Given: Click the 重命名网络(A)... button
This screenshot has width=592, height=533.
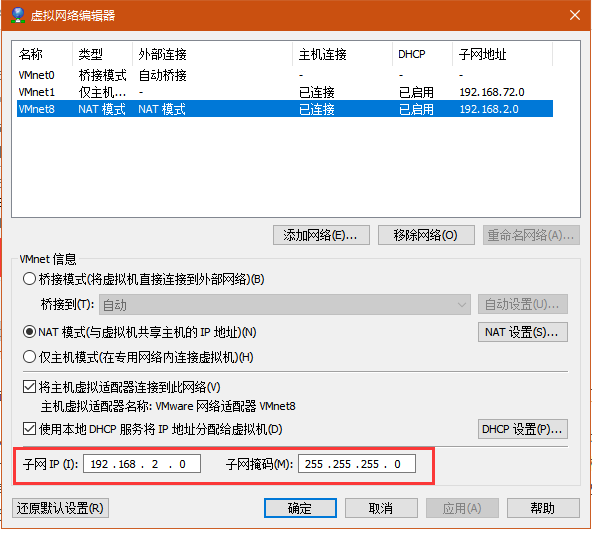Looking at the screenshot, I should click(x=531, y=235).
